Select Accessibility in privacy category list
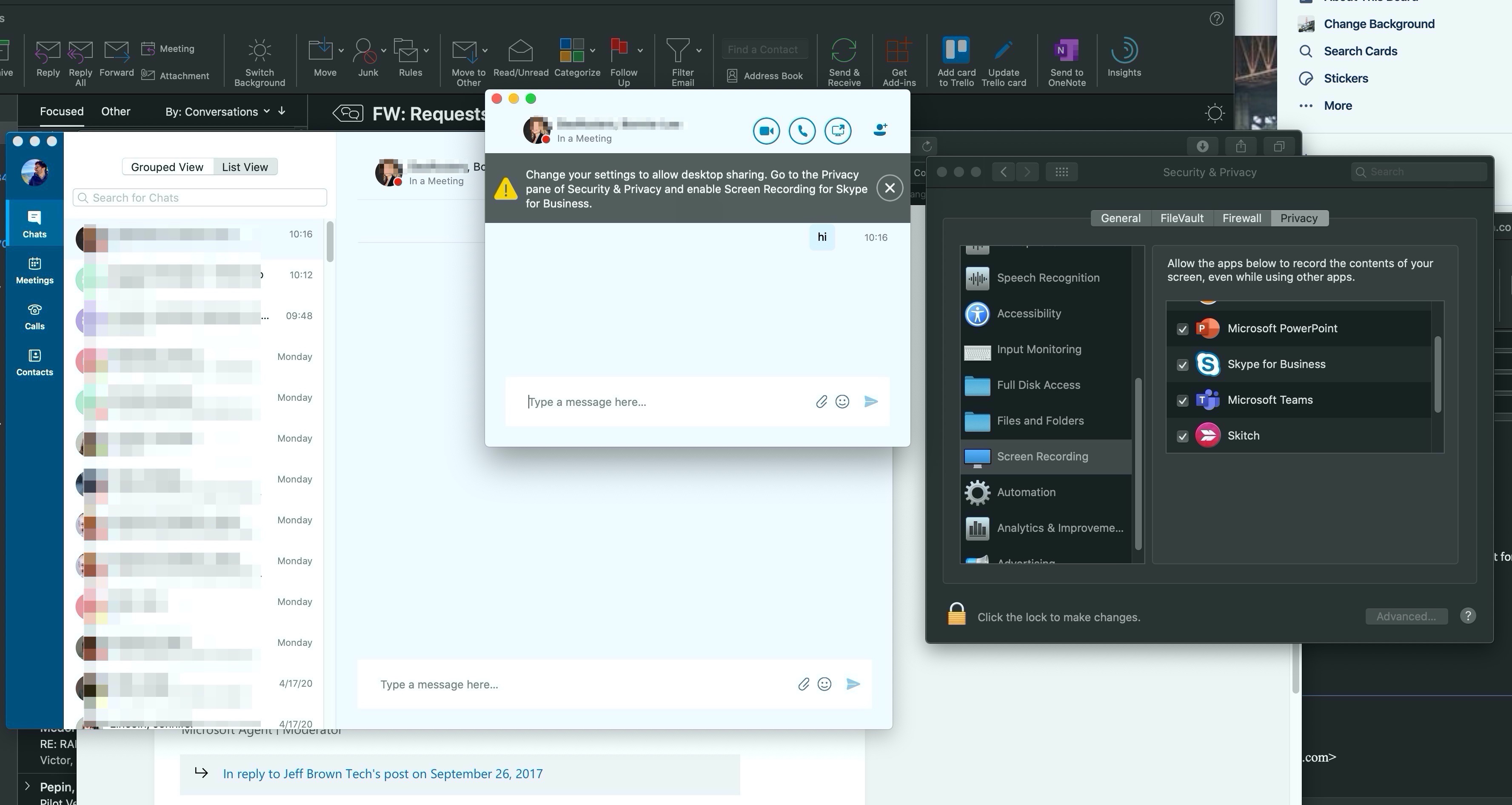The image size is (1512, 805). coord(1045,314)
